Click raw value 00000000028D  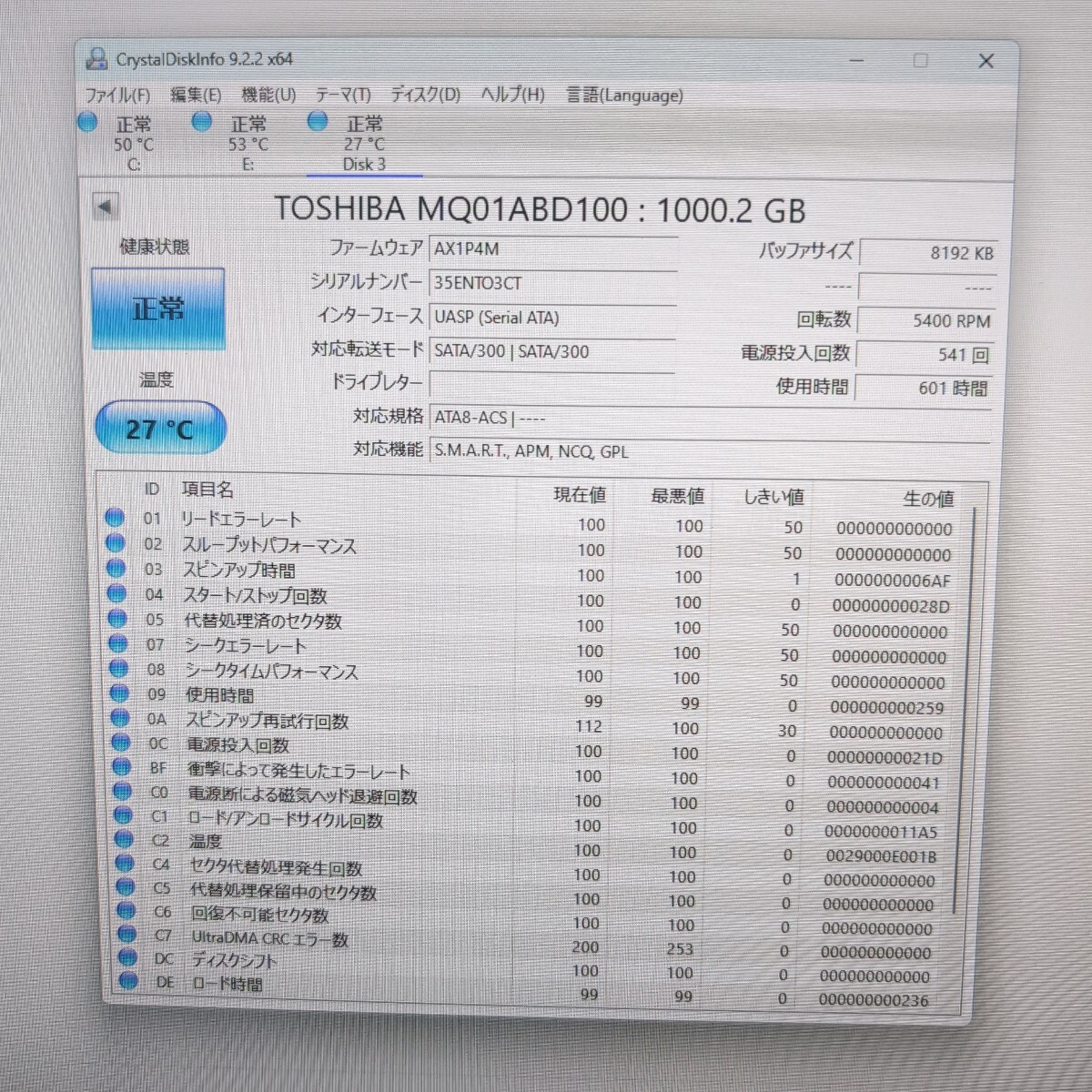tap(891, 606)
